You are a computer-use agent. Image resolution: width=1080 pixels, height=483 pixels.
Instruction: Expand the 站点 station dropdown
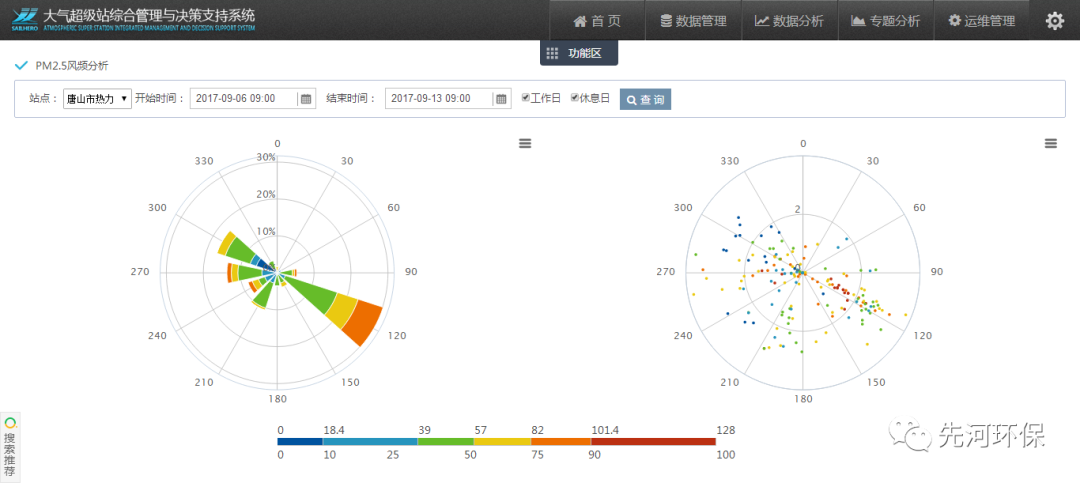[97, 99]
